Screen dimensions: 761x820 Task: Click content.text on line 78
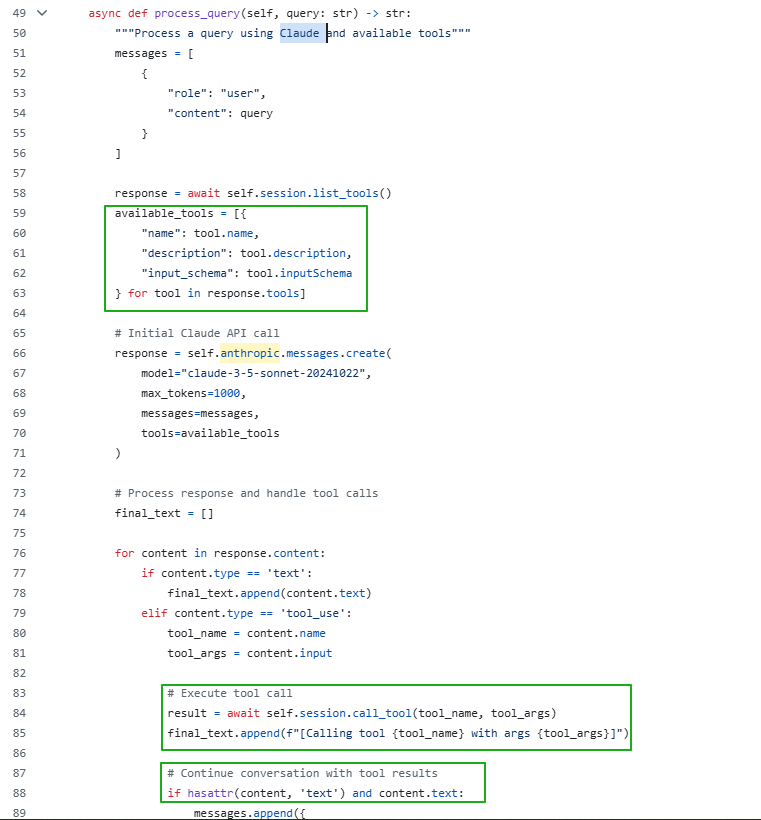326,593
